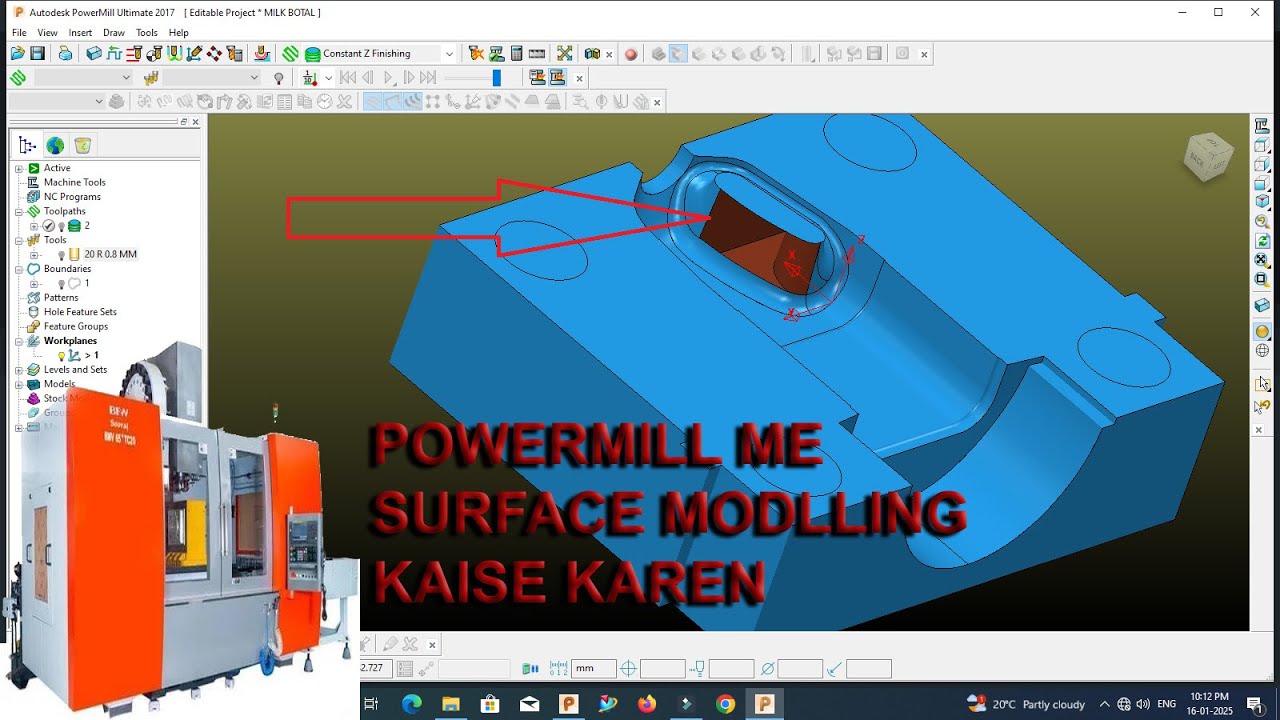Go to end of simulation
Image resolution: width=1280 pixels, height=720 pixels.
pyautogui.click(x=428, y=78)
